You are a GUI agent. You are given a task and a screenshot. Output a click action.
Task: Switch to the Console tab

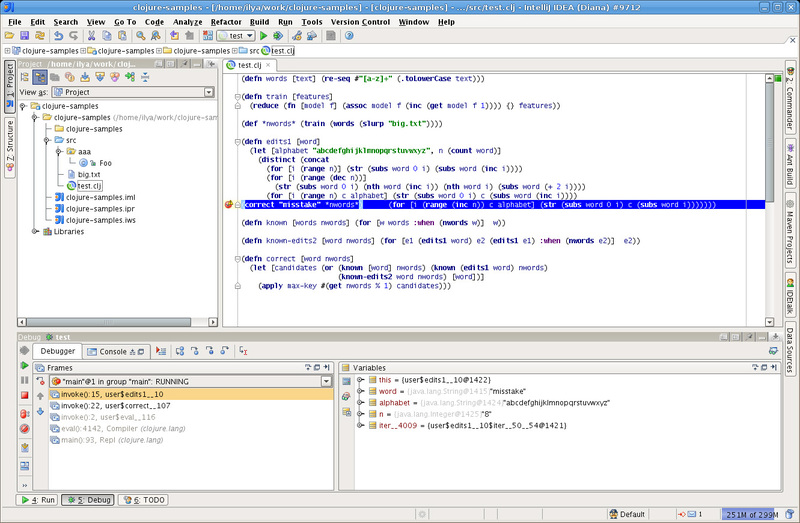point(116,352)
